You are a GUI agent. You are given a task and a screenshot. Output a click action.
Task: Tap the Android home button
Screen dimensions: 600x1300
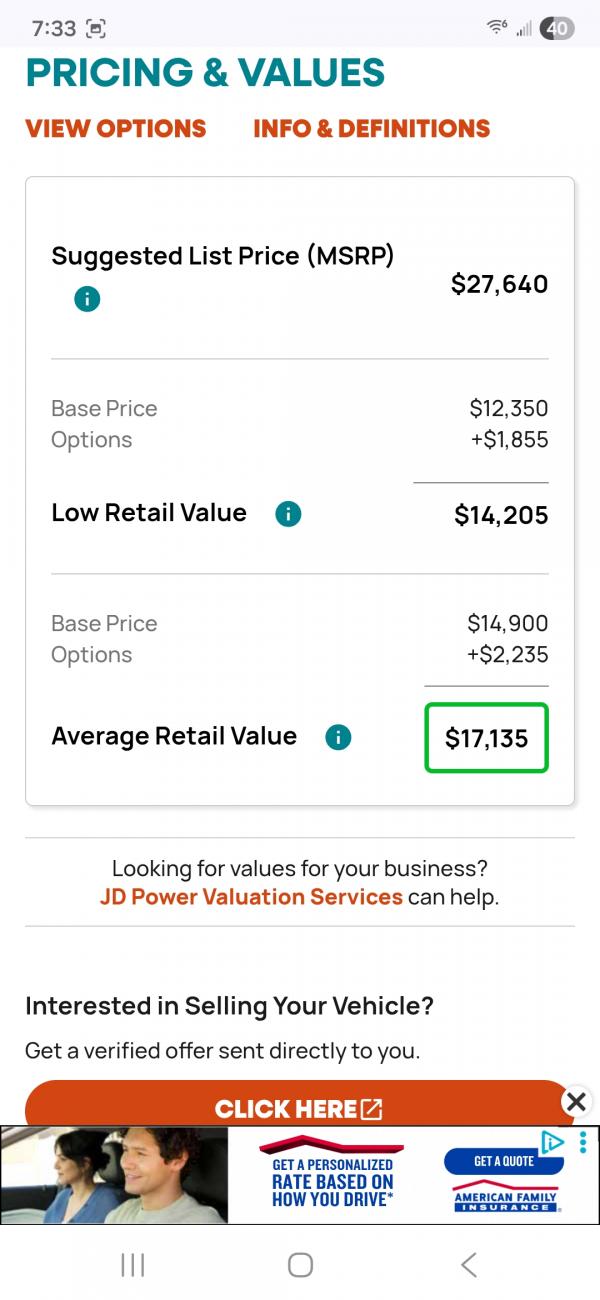(300, 1265)
